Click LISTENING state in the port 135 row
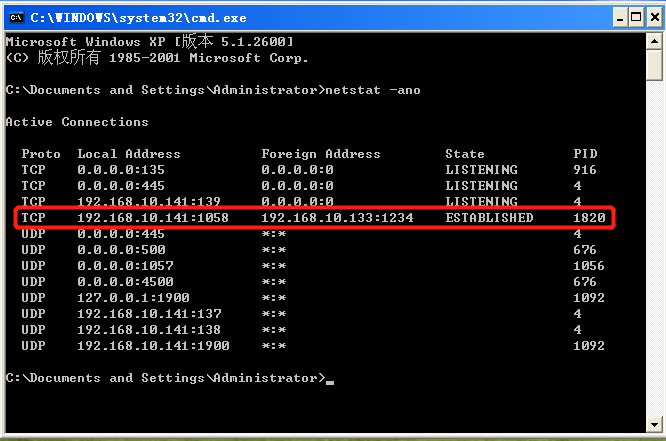666x441 pixels. coord(481,170)
